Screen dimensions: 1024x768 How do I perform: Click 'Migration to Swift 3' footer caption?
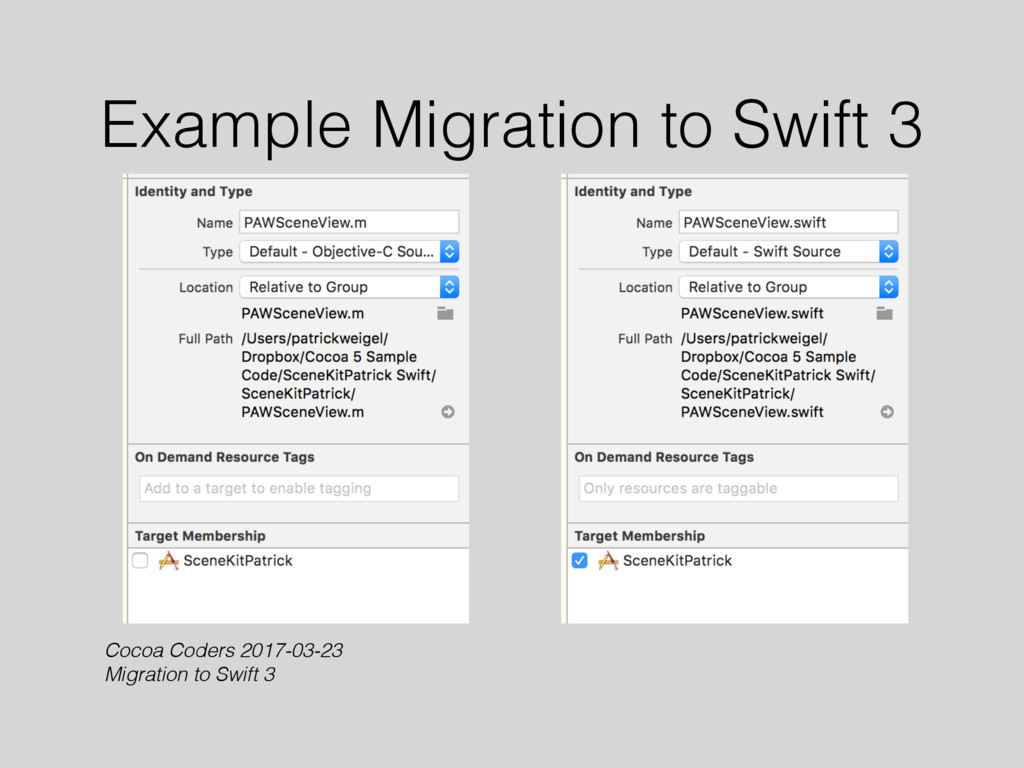[x=190, y=675]
